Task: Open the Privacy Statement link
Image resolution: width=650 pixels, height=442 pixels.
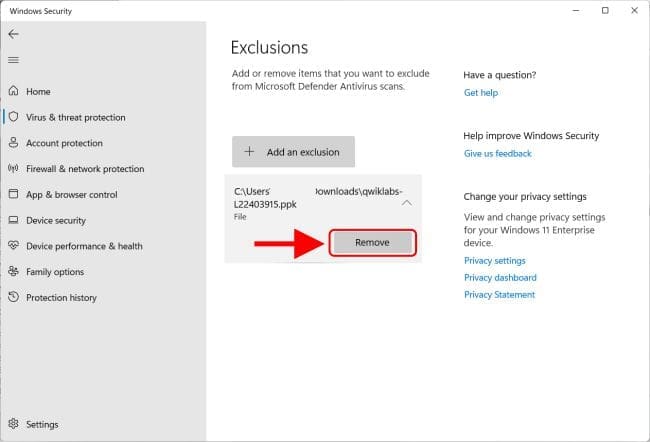Action: click(499, 295)
